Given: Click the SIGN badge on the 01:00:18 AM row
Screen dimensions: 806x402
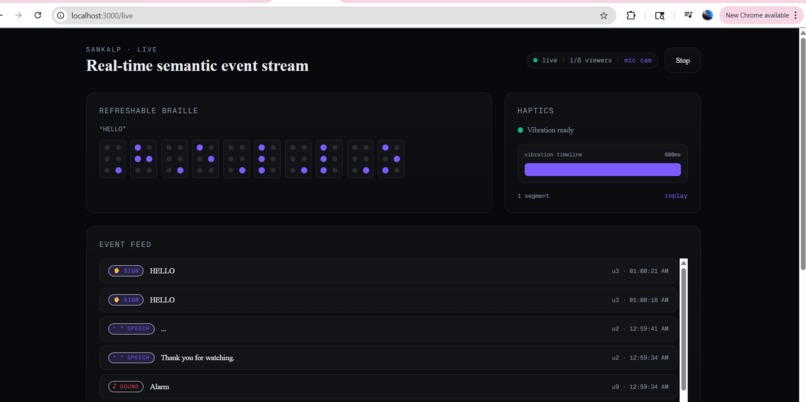Looking at the screenshot, I should [125, 300].
